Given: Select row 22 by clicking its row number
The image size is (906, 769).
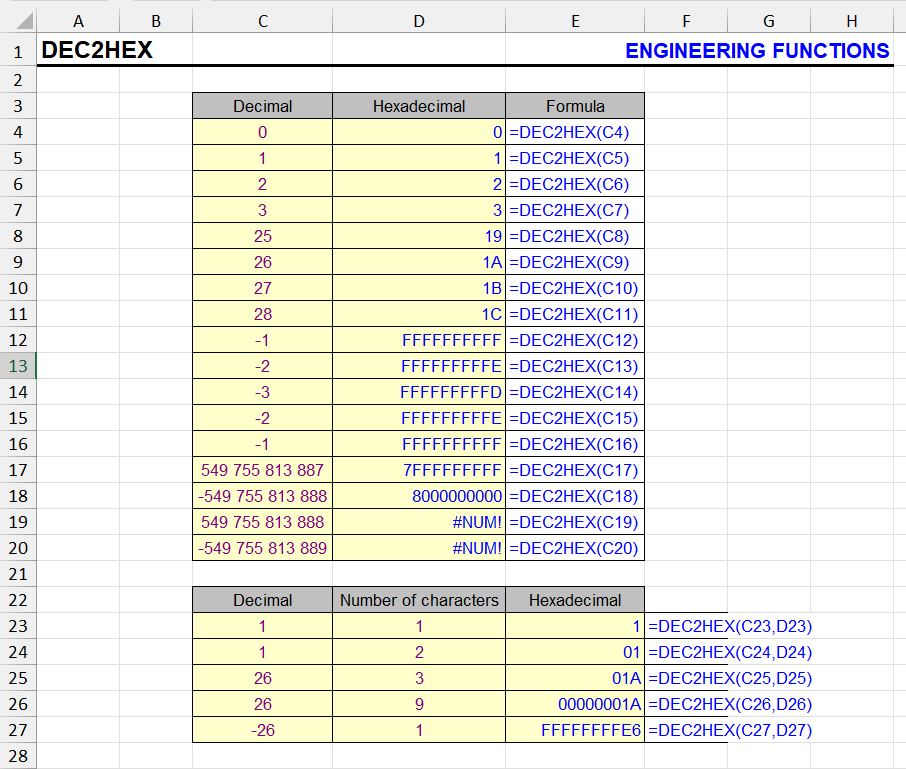Looking at the screenshot, I should point(18,600).
